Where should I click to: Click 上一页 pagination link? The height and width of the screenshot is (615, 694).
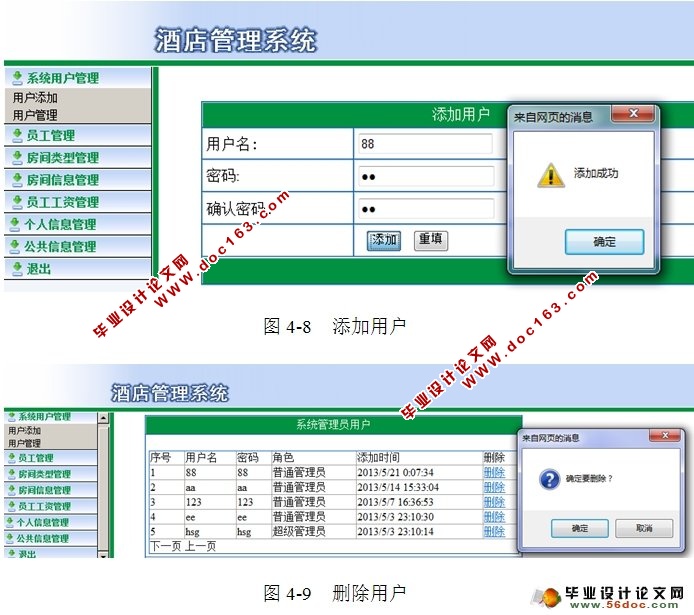tap(200, 546)
